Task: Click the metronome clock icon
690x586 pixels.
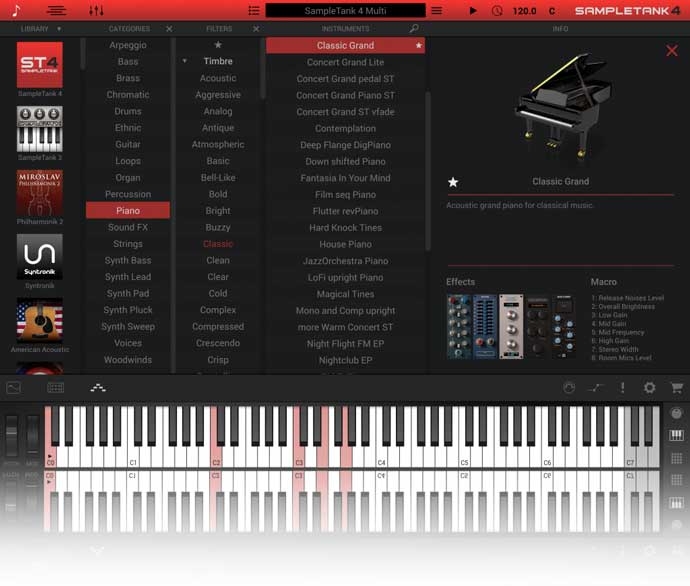Action: (498, 10)
